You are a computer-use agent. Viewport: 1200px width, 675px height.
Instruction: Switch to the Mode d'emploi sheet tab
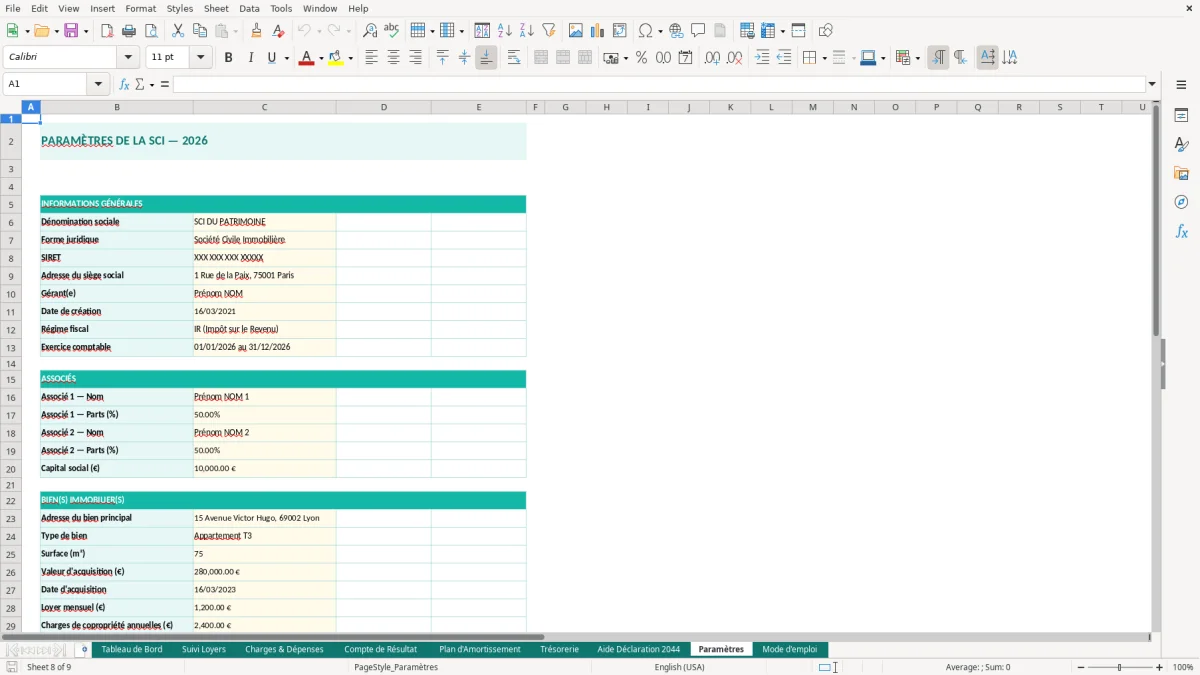(x=790, y=649)
